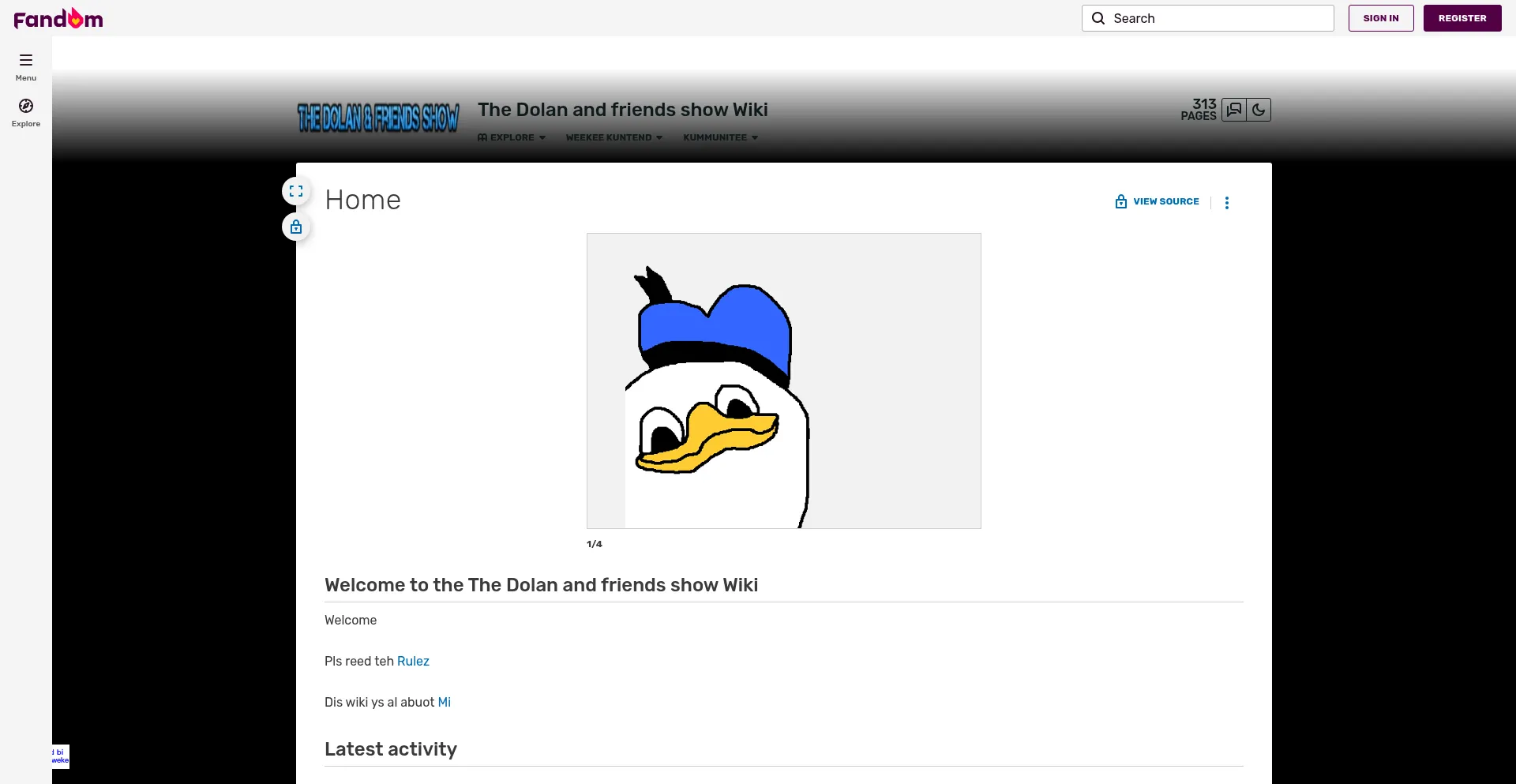Open the wiki discussions icon
Image resolution: width=1516 pixels, height=784 pixels.
pos(1234,110)
